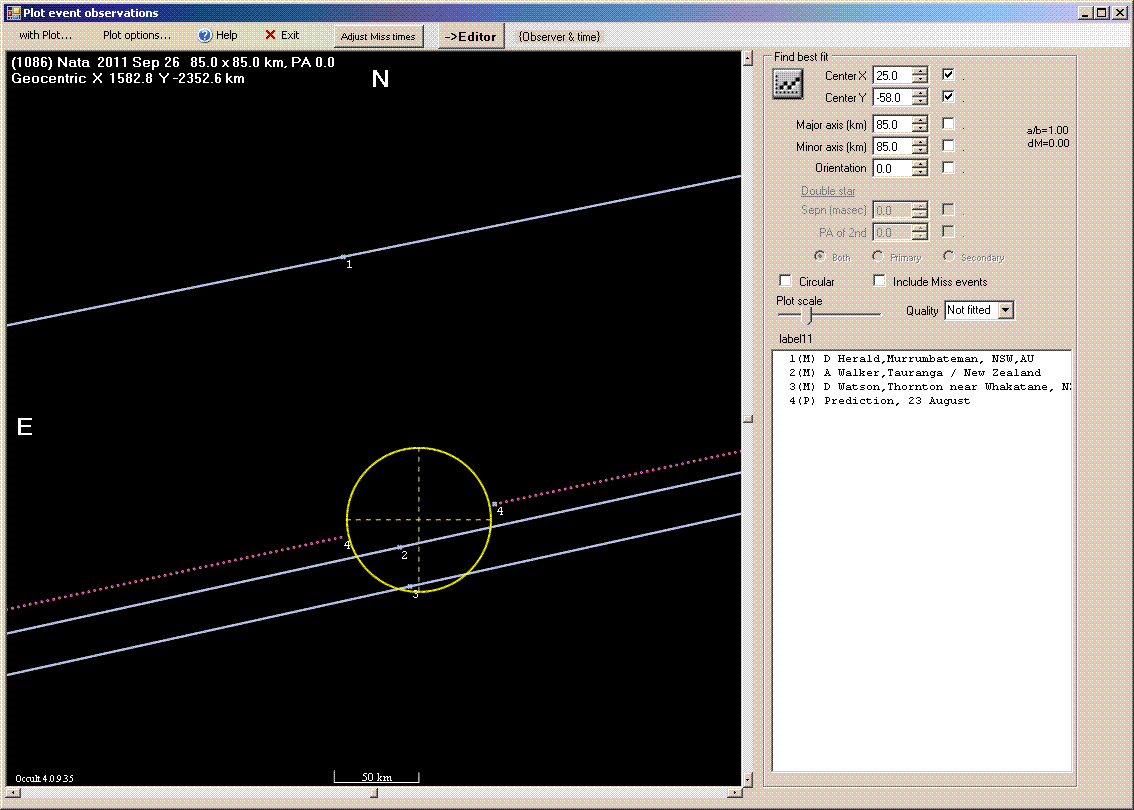Choose Exit in the menu bar

282,35
